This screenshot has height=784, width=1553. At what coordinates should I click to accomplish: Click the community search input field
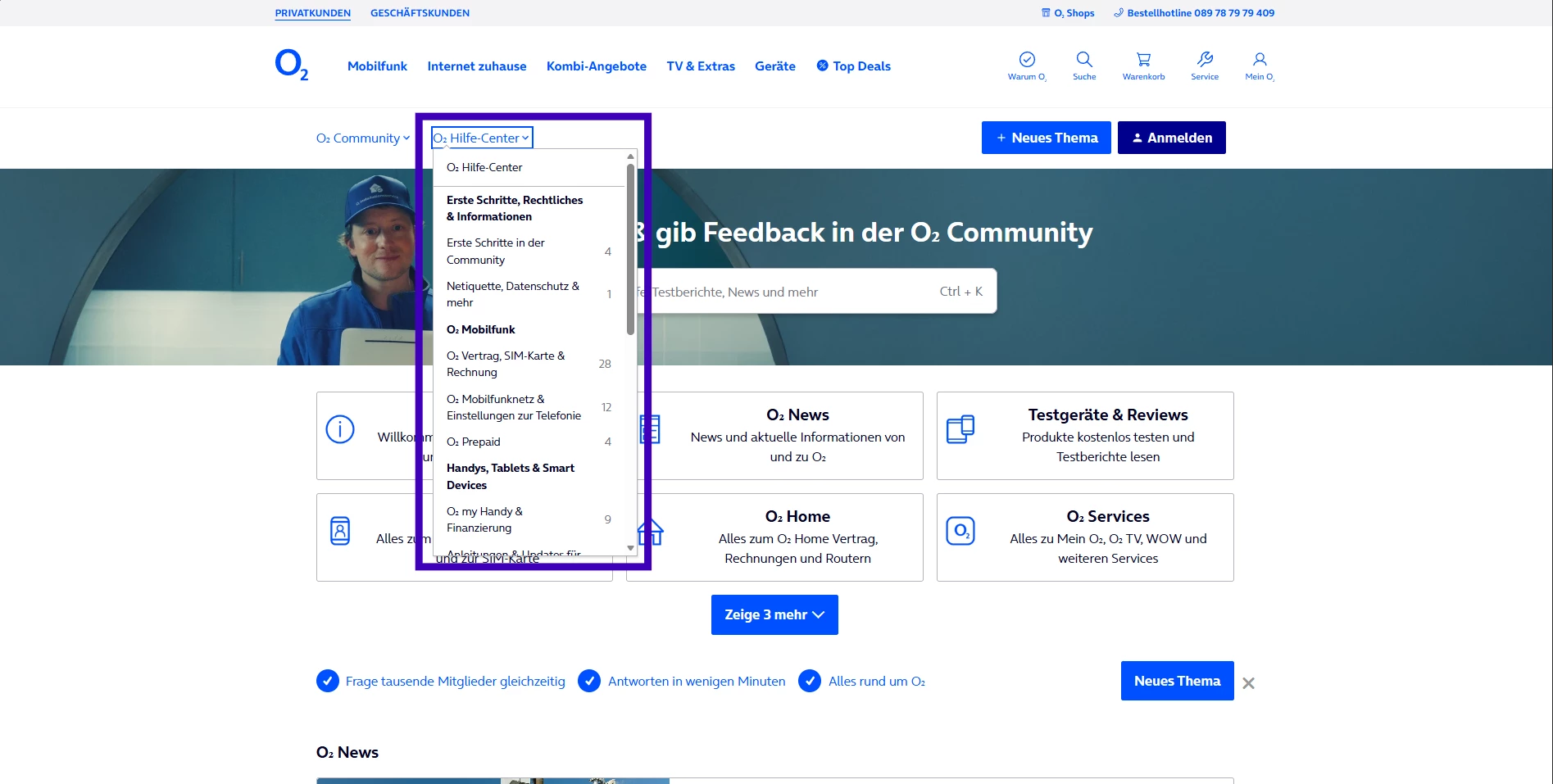tap(816, 291)
